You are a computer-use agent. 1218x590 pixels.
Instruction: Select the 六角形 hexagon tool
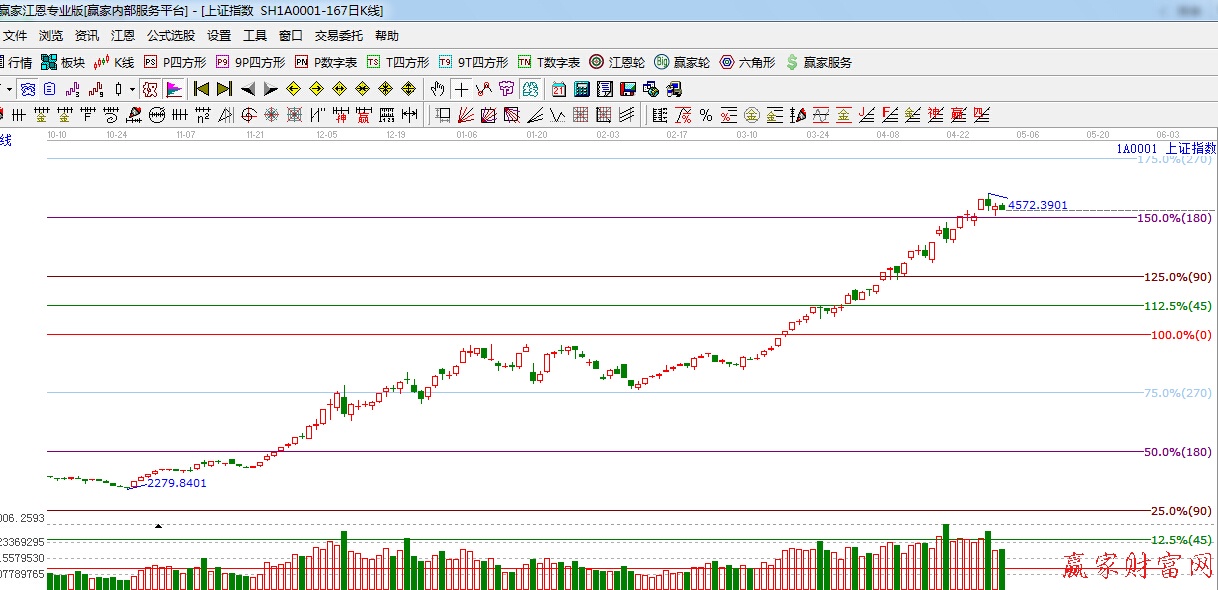pos(748,62)
